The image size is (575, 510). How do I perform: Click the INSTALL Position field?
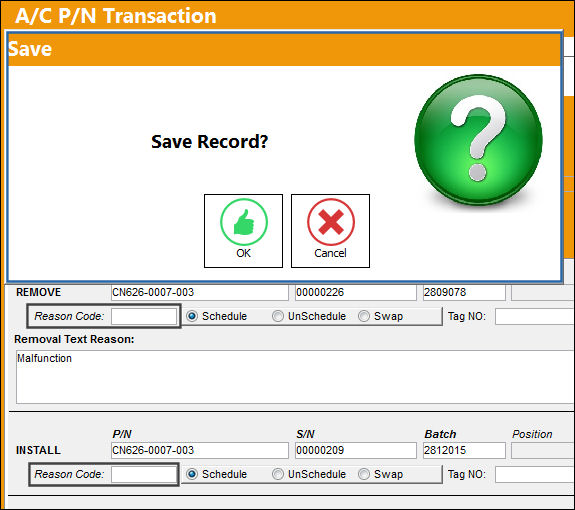[543, 450]
